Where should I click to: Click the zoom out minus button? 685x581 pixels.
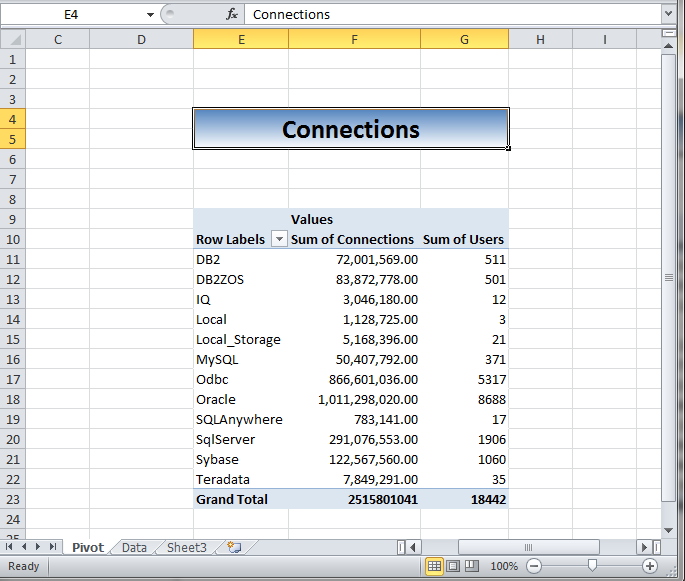click(533, 566)
